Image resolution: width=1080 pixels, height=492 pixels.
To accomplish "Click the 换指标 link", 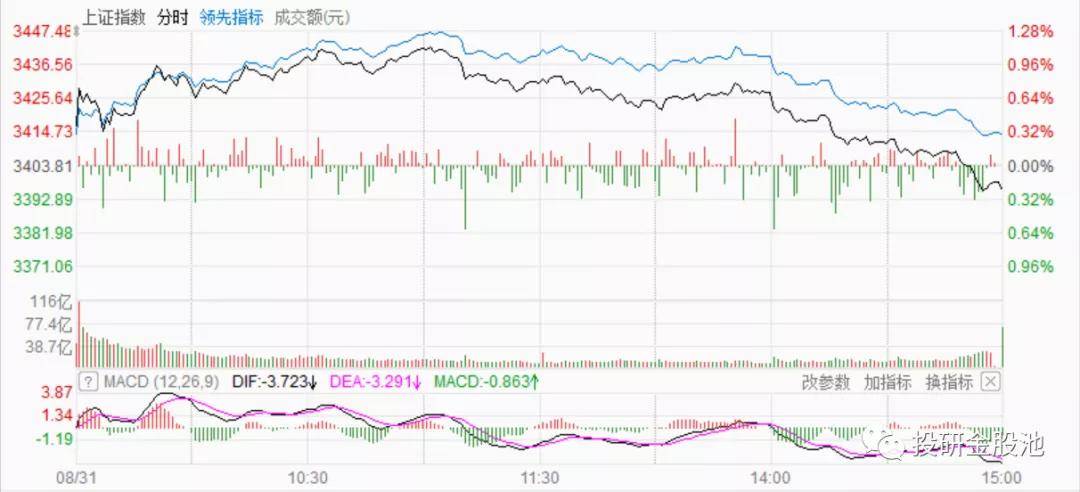I will (x=948, y=382).
